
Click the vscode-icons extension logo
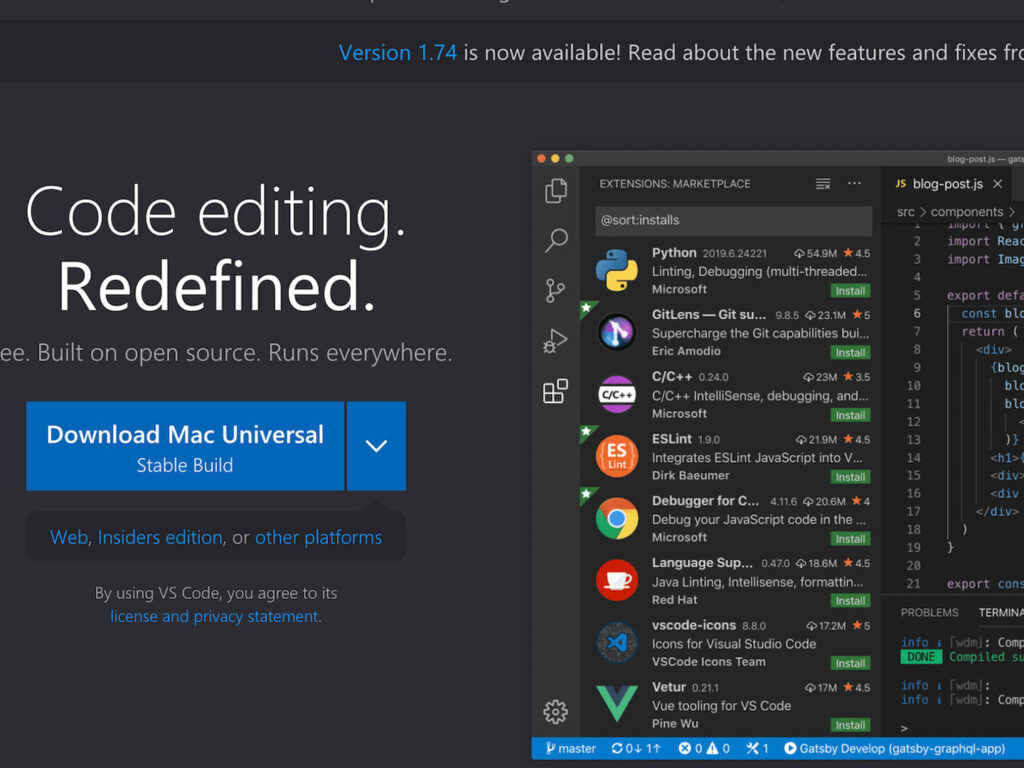[616, 642]
